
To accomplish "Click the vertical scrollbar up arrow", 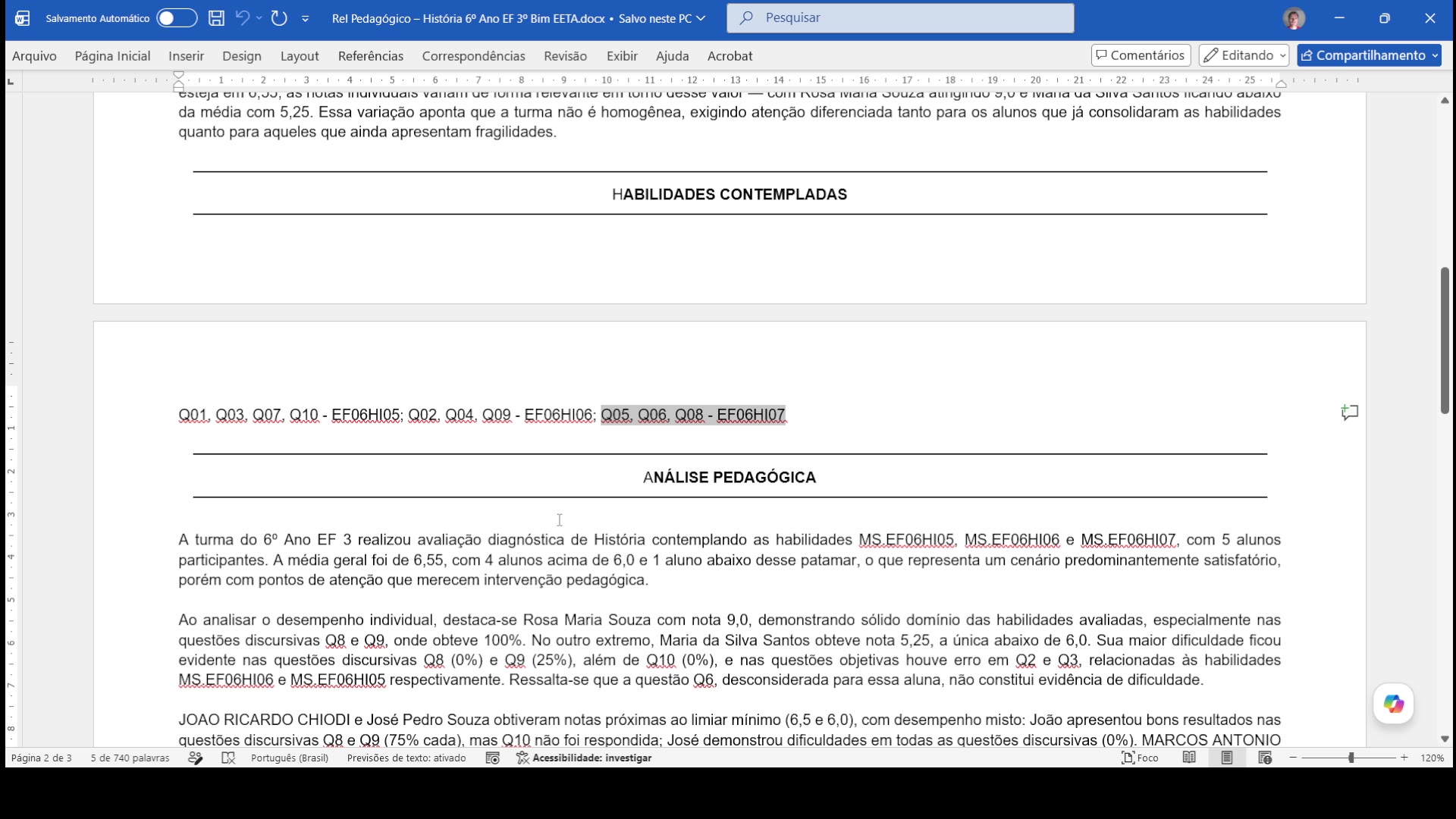I will 1445,100.
